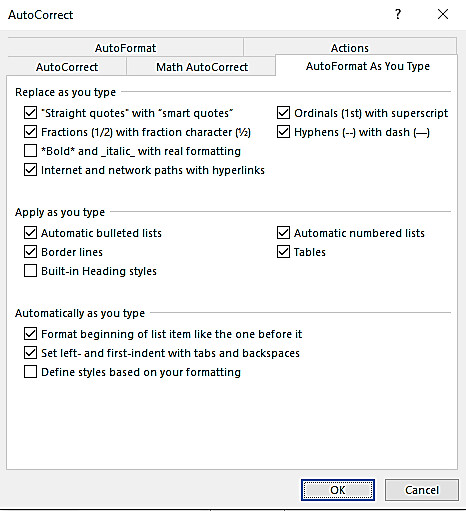Check Define styles based on your formatting
466x511 pixels.
[30, 372]
